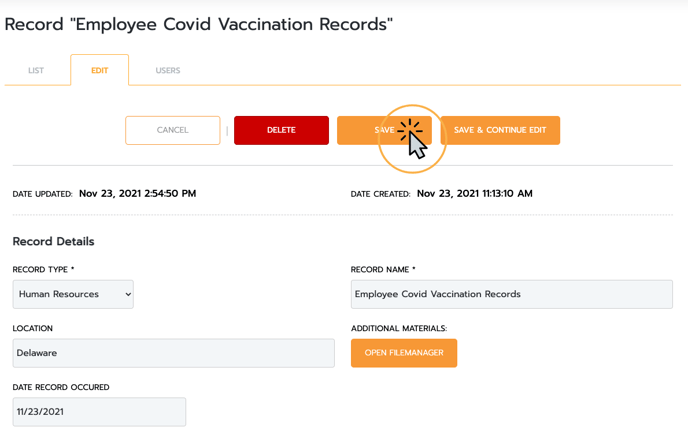Click the OPEN FILEMANAGER button
This screenshot has height=431, width=688.
click(404, 353)
